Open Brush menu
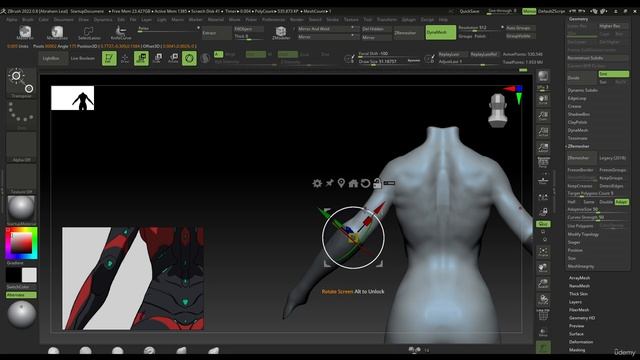The height and width of the screenshot is (360, 640). click(28, 20)
